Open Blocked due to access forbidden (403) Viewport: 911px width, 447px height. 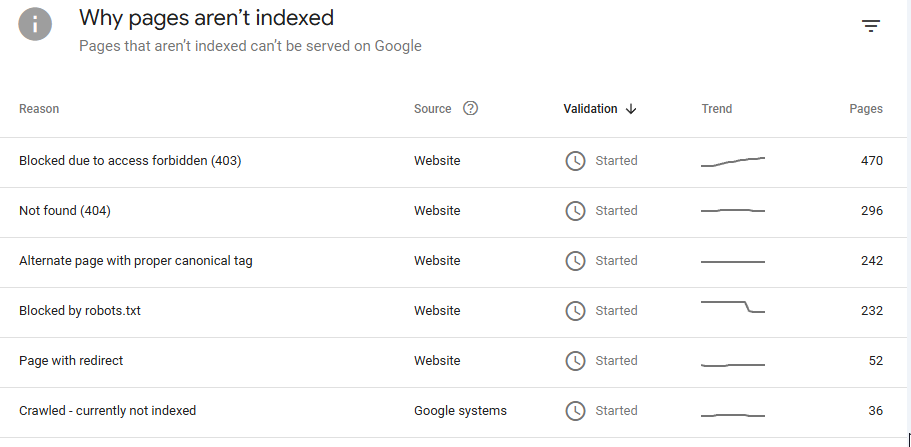click(130, 161)
